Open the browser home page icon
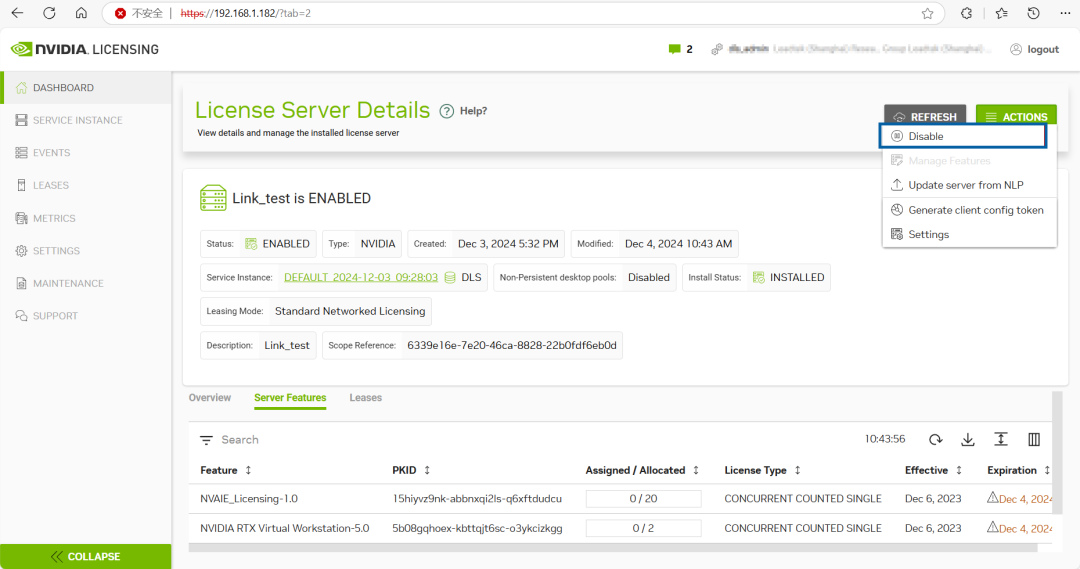Viewport: 1080px width, 569px height. click(81, 13)
